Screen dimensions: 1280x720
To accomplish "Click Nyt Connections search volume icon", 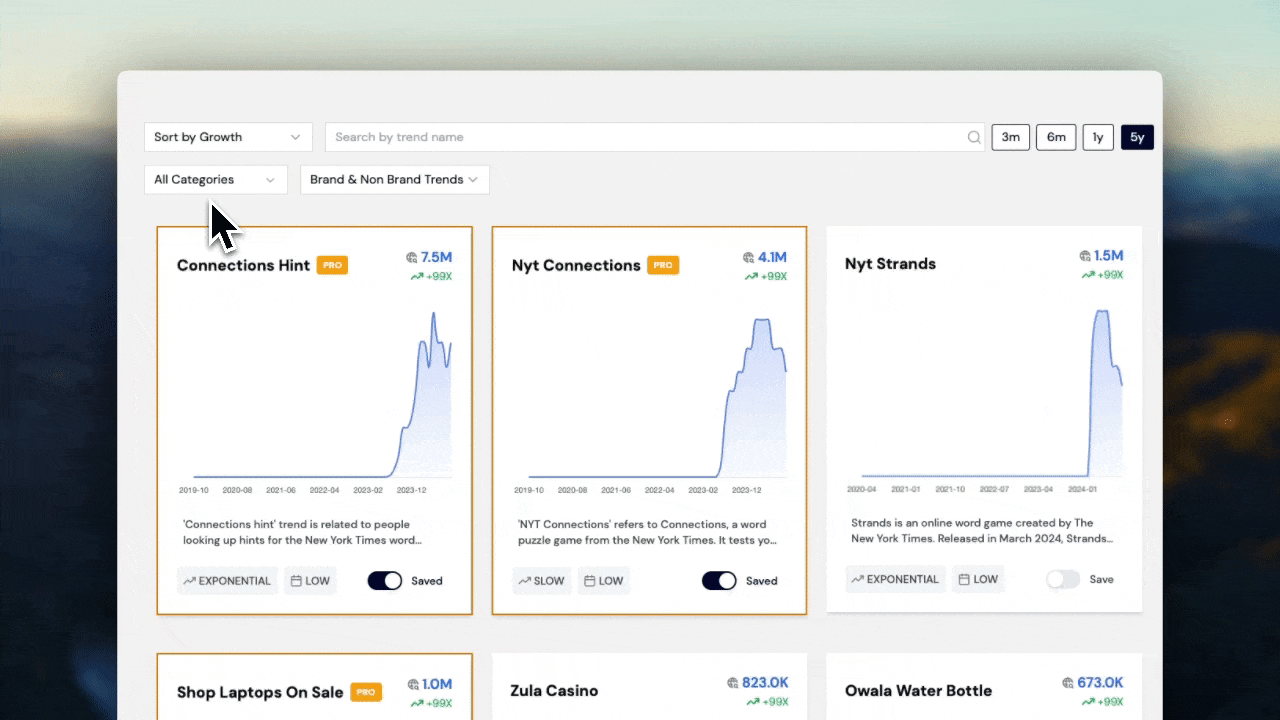I will [x=749, y=258].
